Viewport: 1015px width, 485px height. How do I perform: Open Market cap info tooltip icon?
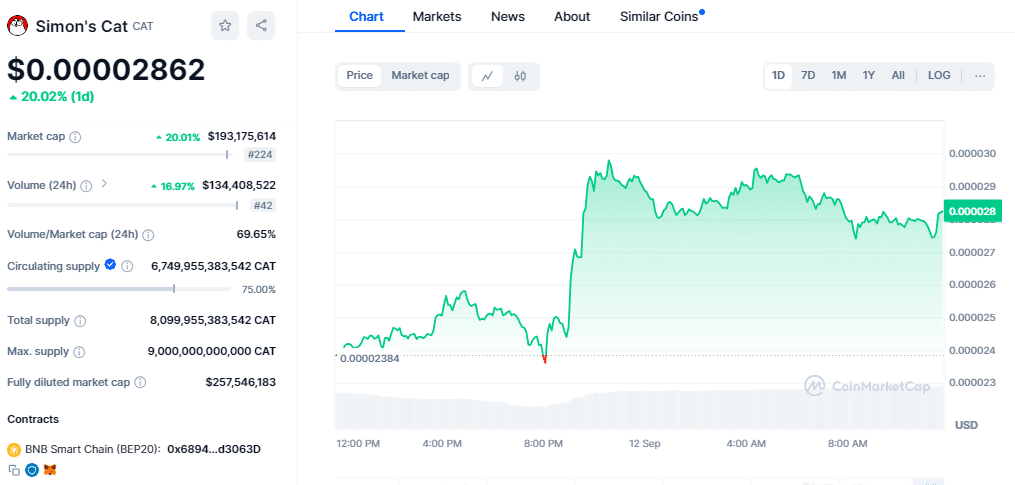pyautogui.click(x=75, y=137)
